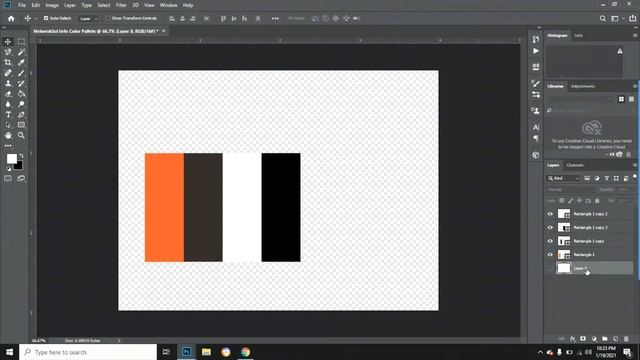Screen dimensions: 640x360
Task: Hide the Rectangle 1 layer
Action: coord(550,255)
